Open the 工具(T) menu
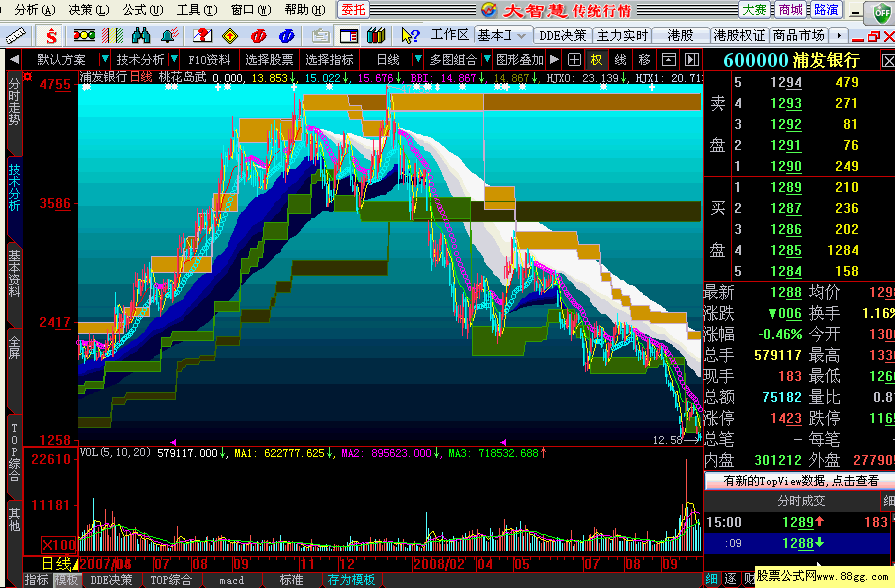 point(197,10)
